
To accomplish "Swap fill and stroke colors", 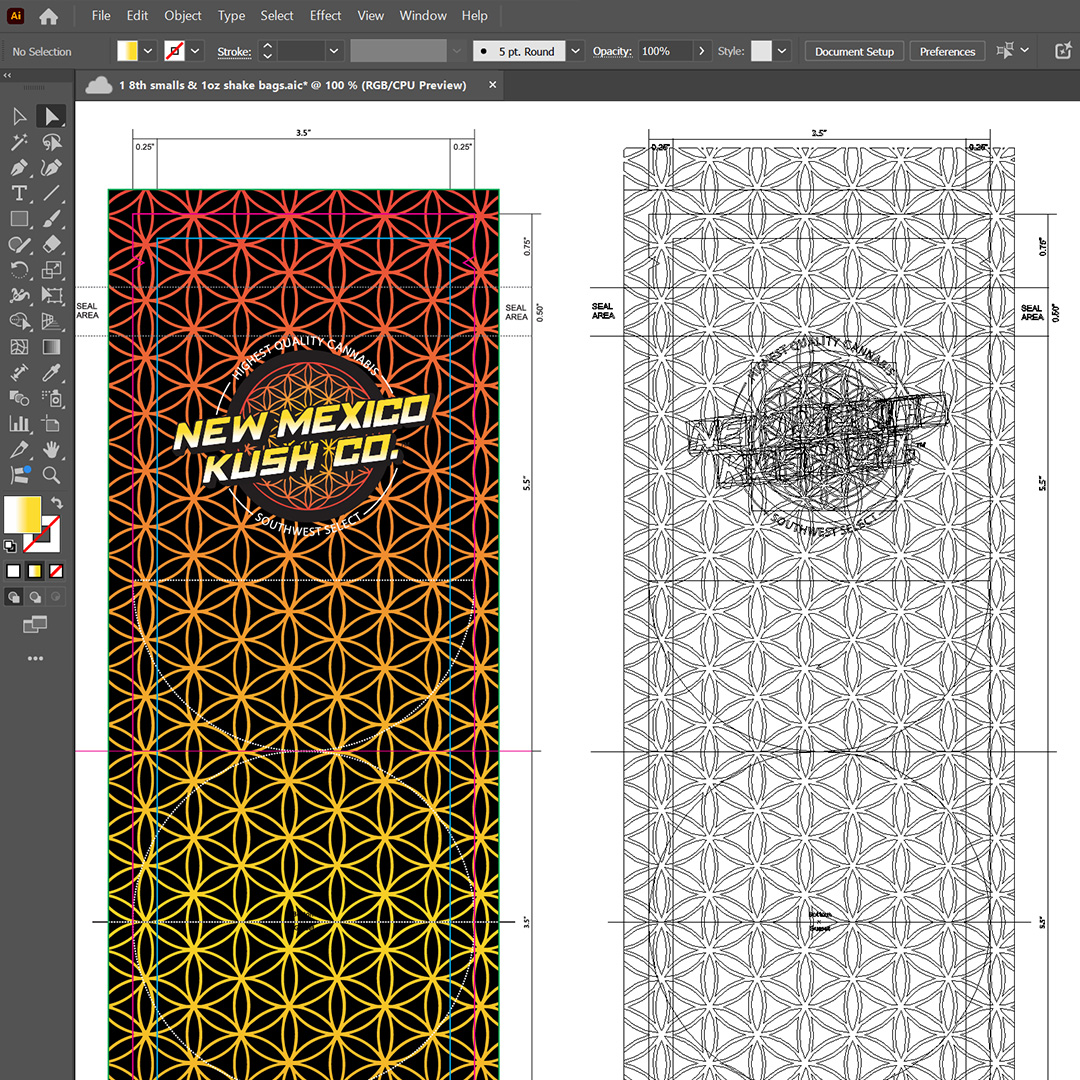I will tap(57, 503).
